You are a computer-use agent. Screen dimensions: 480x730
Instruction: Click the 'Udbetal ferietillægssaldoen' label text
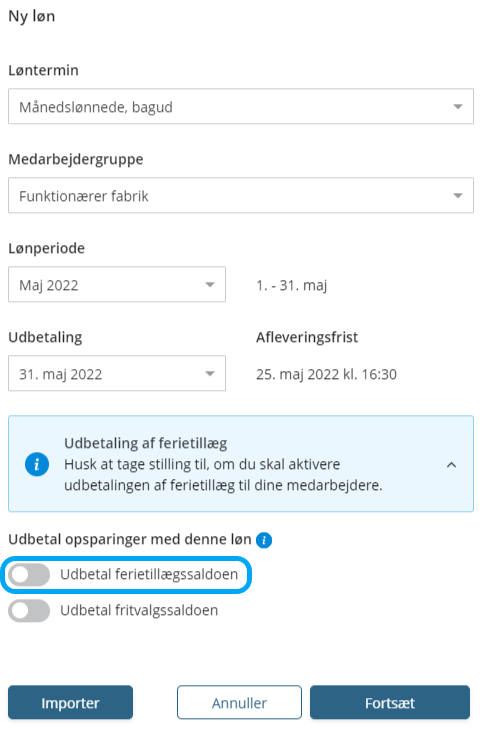(x=149, y=575)
